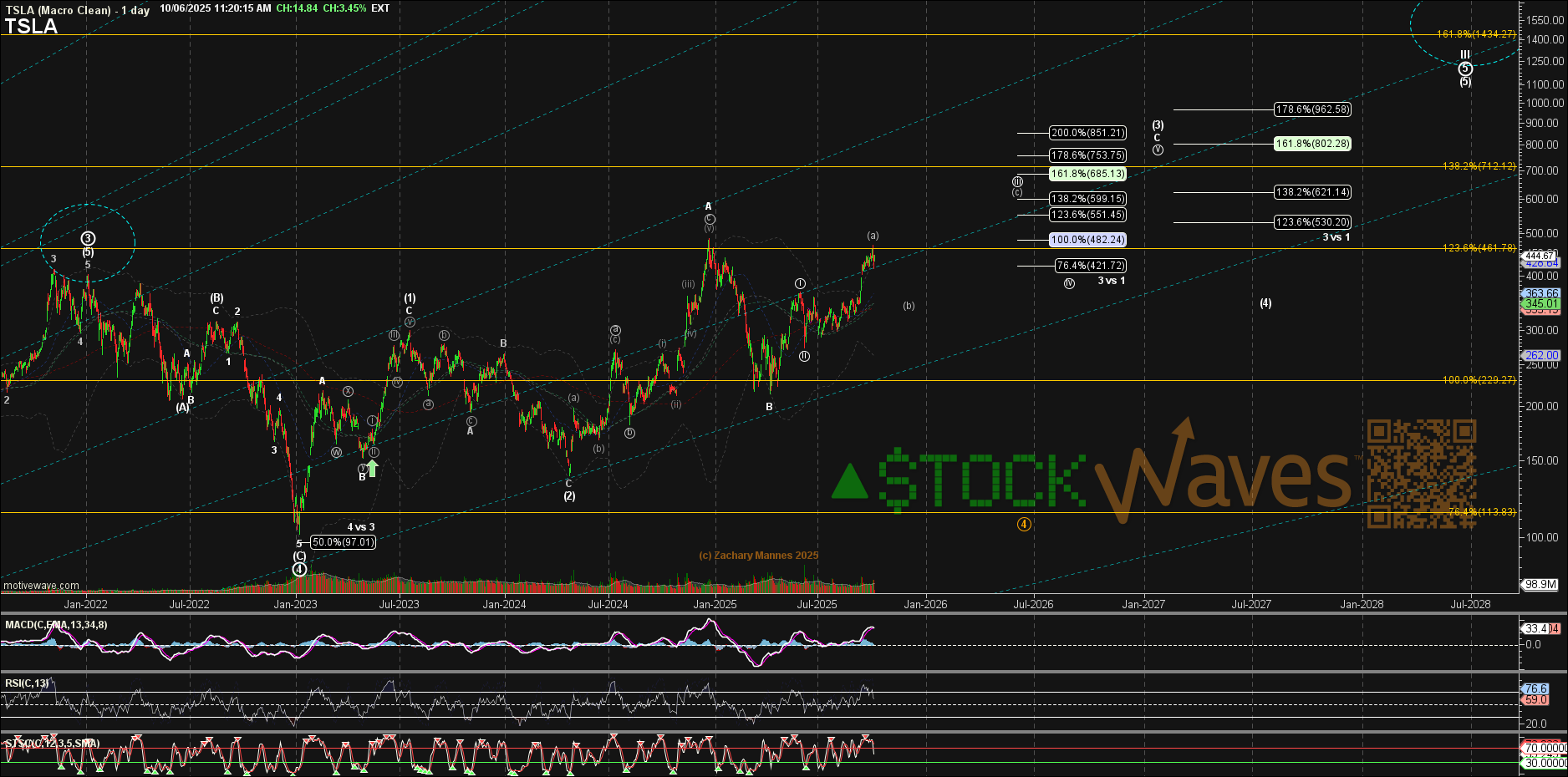Click the RSI(C,13) indicator title
The image size is (1568, 777).
27,683
